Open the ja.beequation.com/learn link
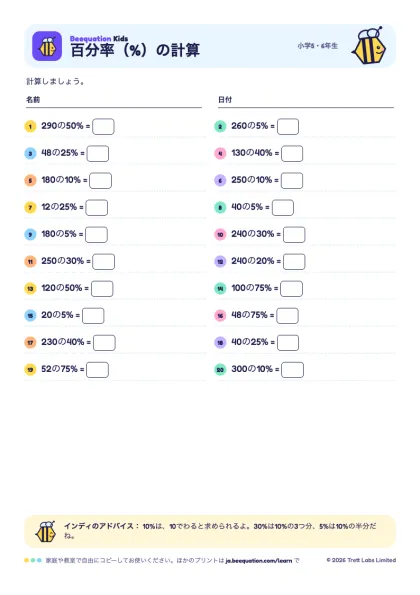 (259, 560)
